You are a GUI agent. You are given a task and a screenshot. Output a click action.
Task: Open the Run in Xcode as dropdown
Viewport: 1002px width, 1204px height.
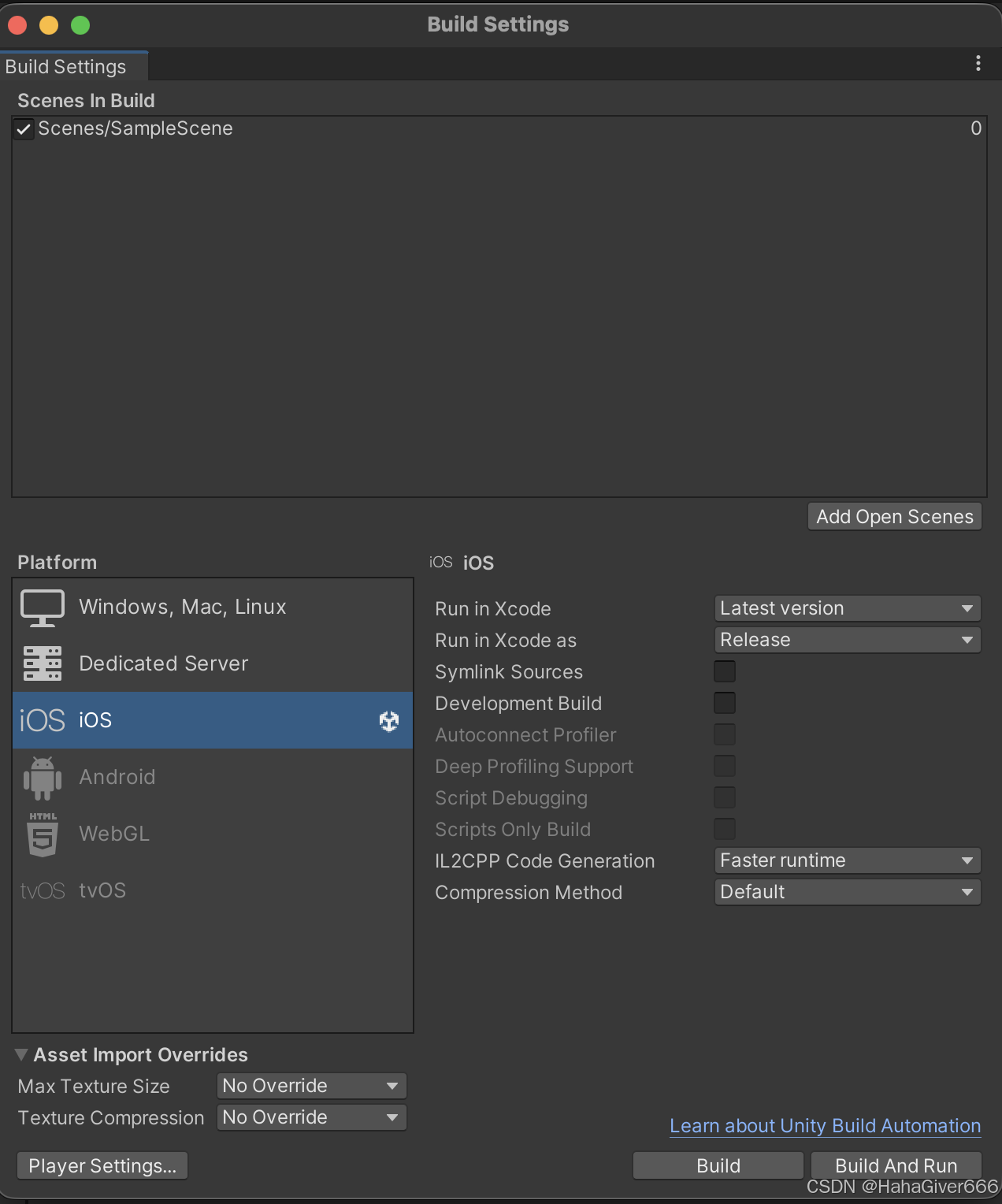click(848, 640)
